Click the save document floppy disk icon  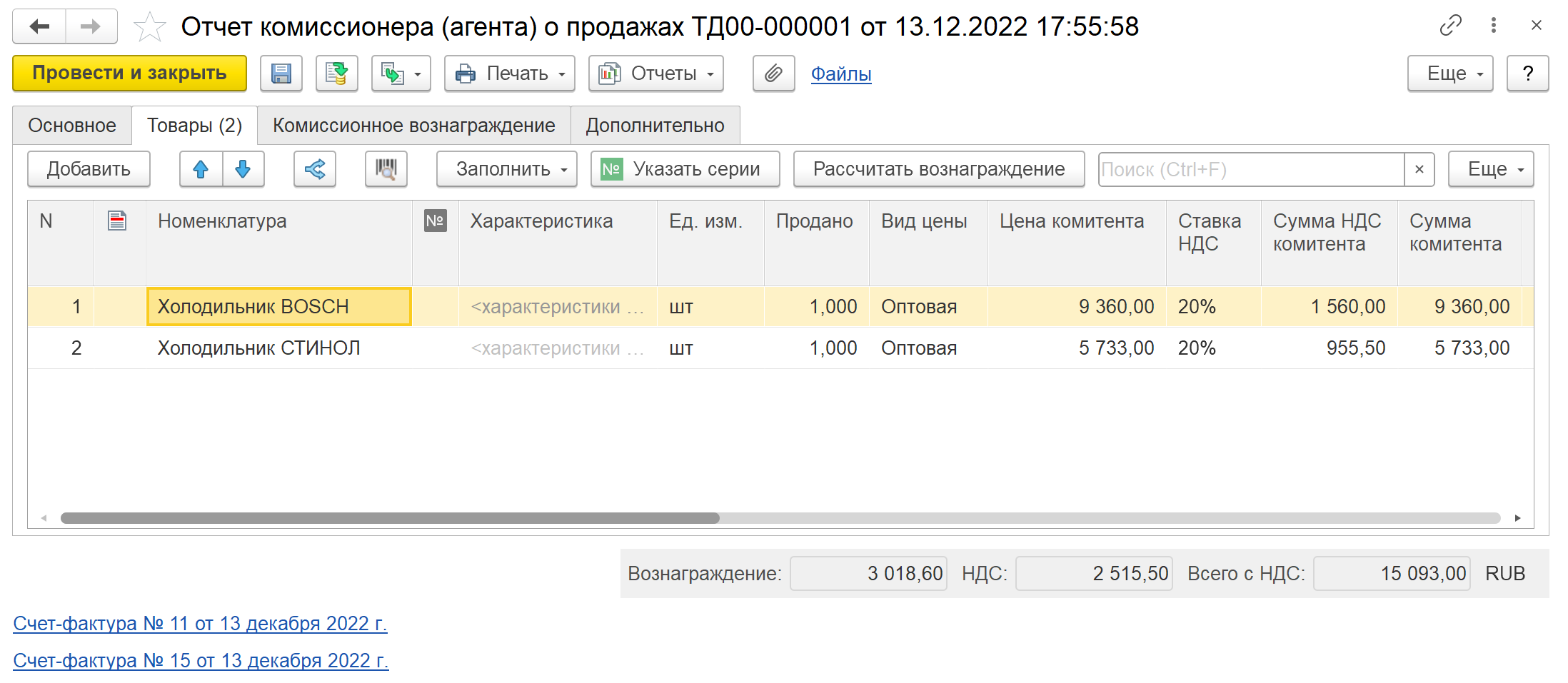[281, 74]
